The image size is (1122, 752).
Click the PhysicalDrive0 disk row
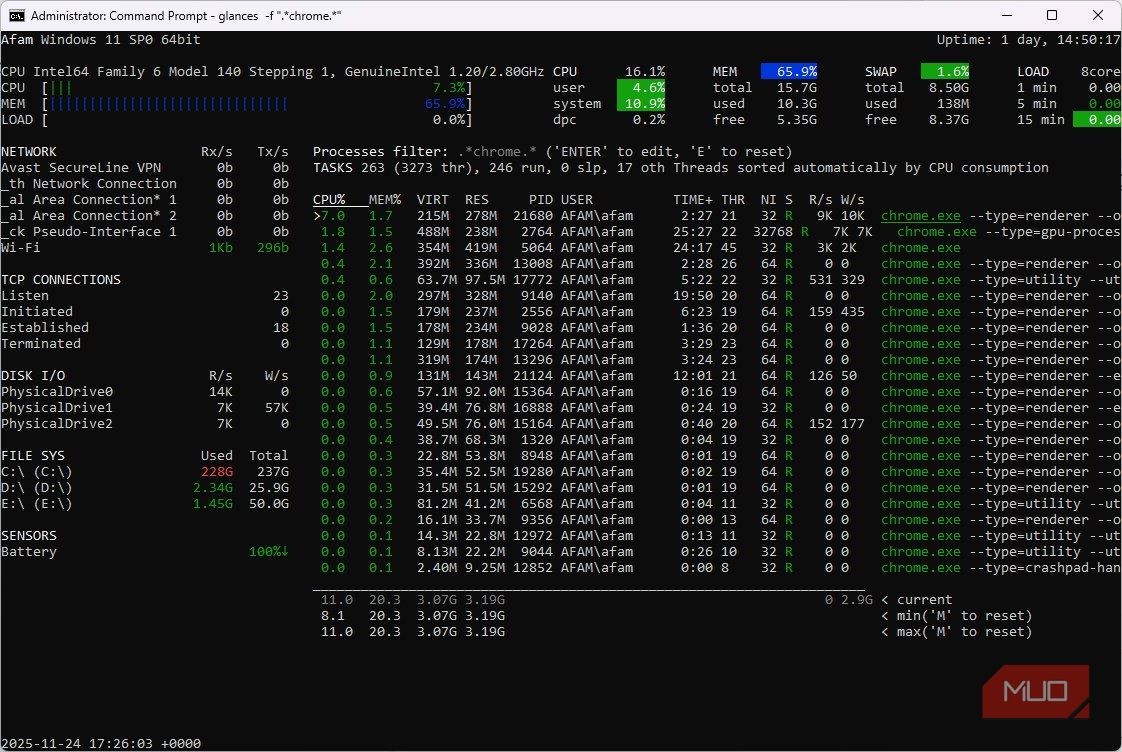pos(145,391)
